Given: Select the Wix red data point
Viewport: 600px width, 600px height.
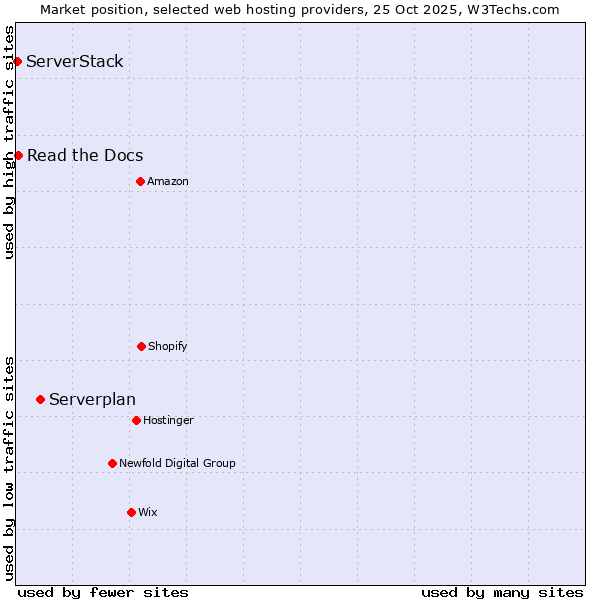Looking at the screenshot, I should [x=131, y=512].
